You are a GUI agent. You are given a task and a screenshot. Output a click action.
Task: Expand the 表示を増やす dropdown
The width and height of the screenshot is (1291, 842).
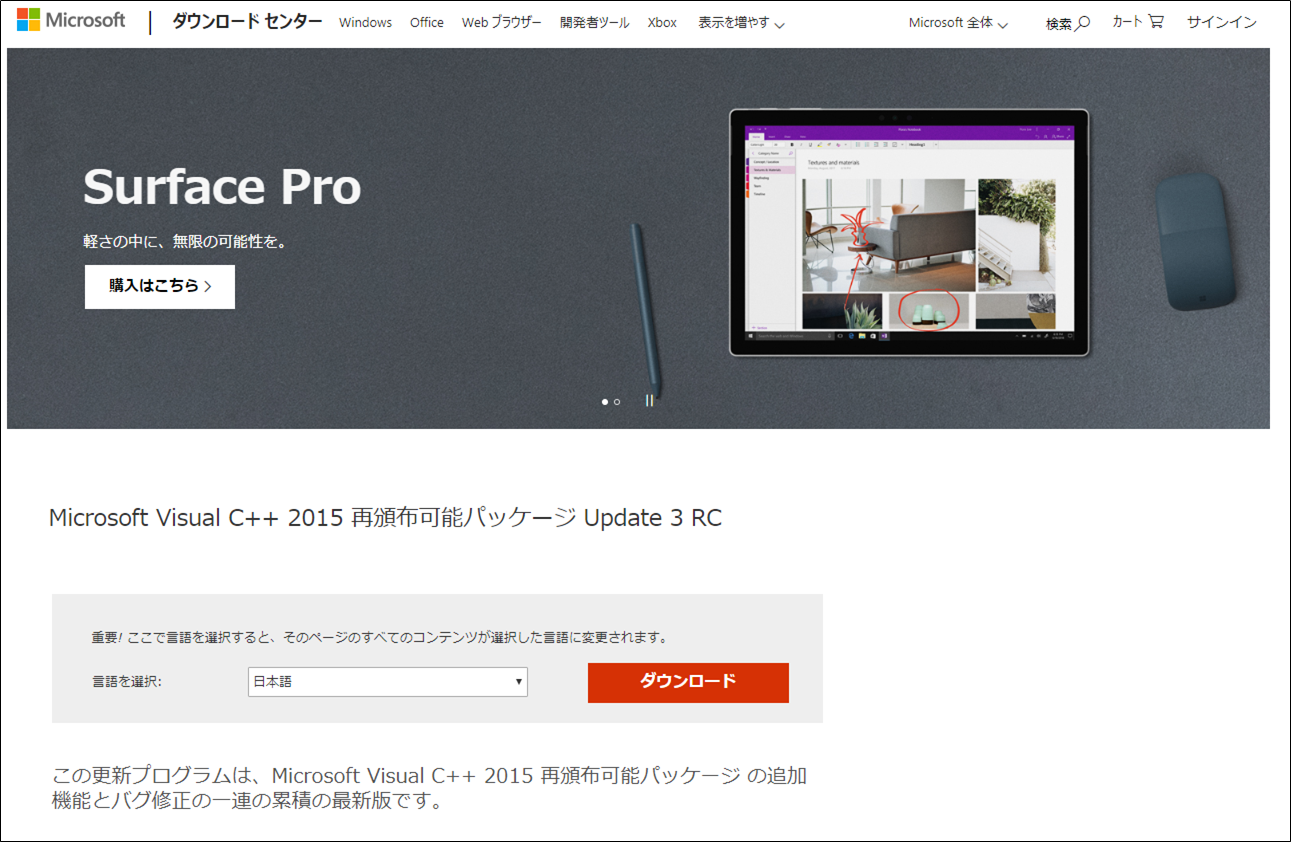click(x=741, y=23)
